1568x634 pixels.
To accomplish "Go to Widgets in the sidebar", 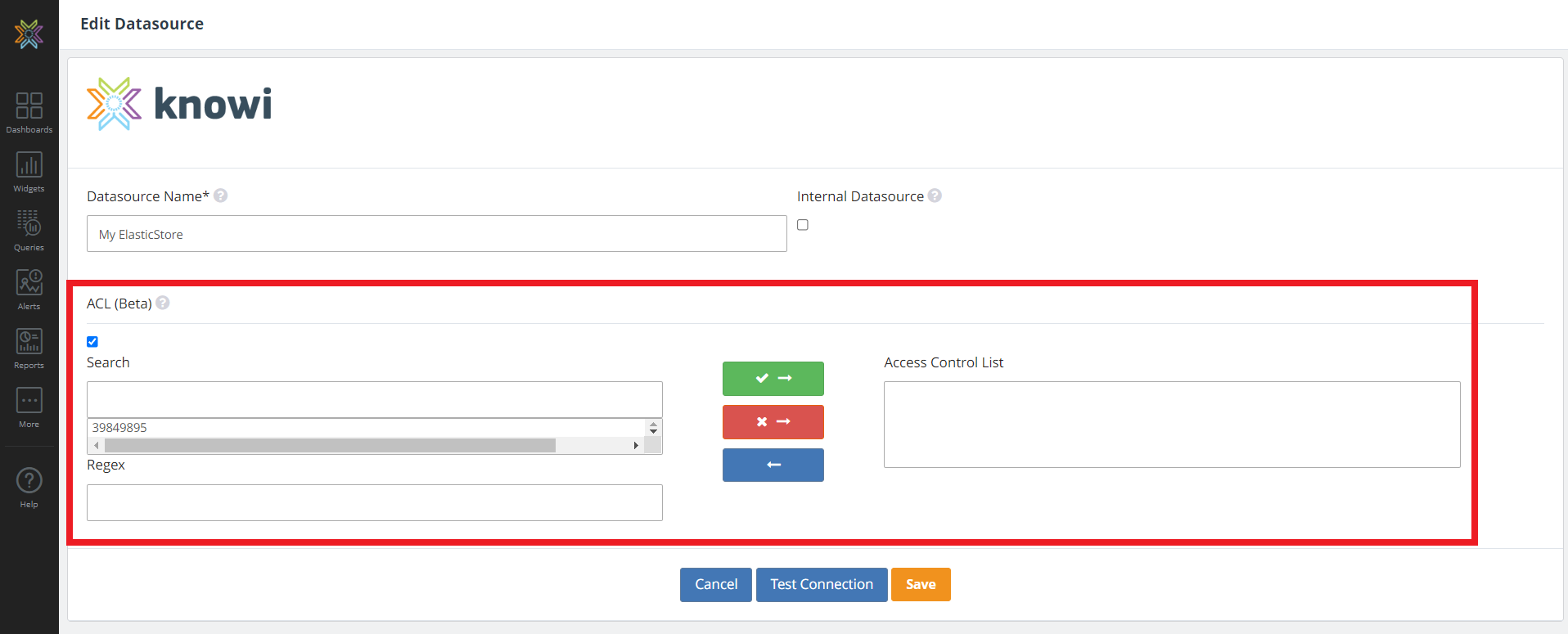I will (29, 172).
